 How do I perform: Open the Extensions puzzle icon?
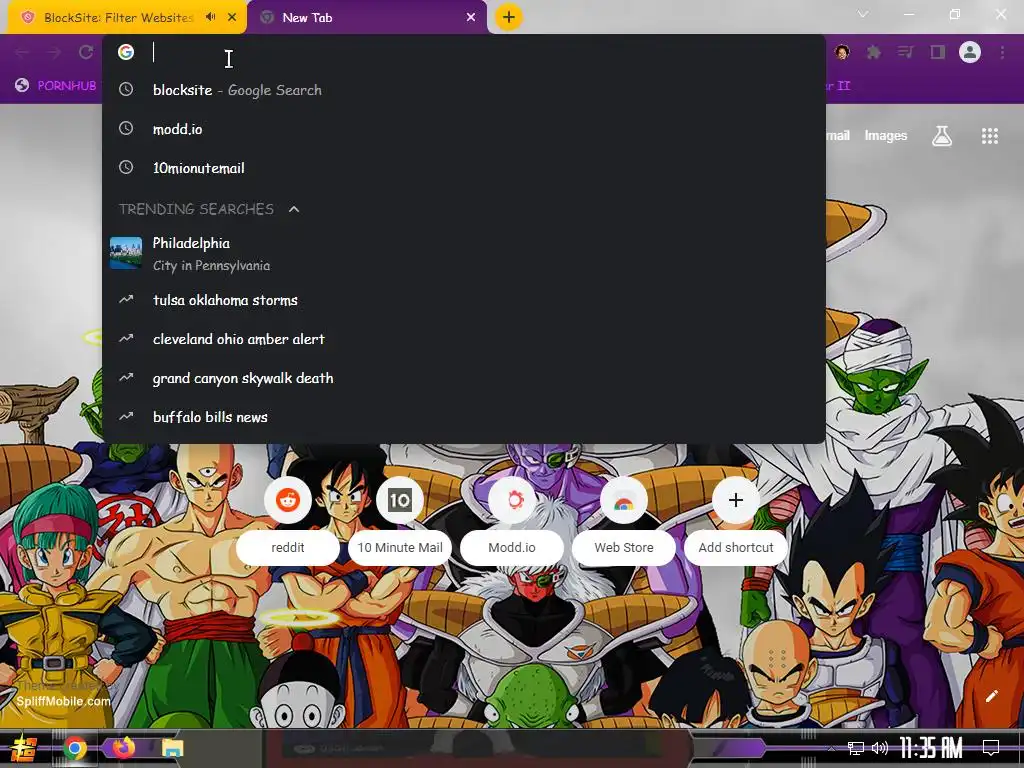[x=874, y=52]
